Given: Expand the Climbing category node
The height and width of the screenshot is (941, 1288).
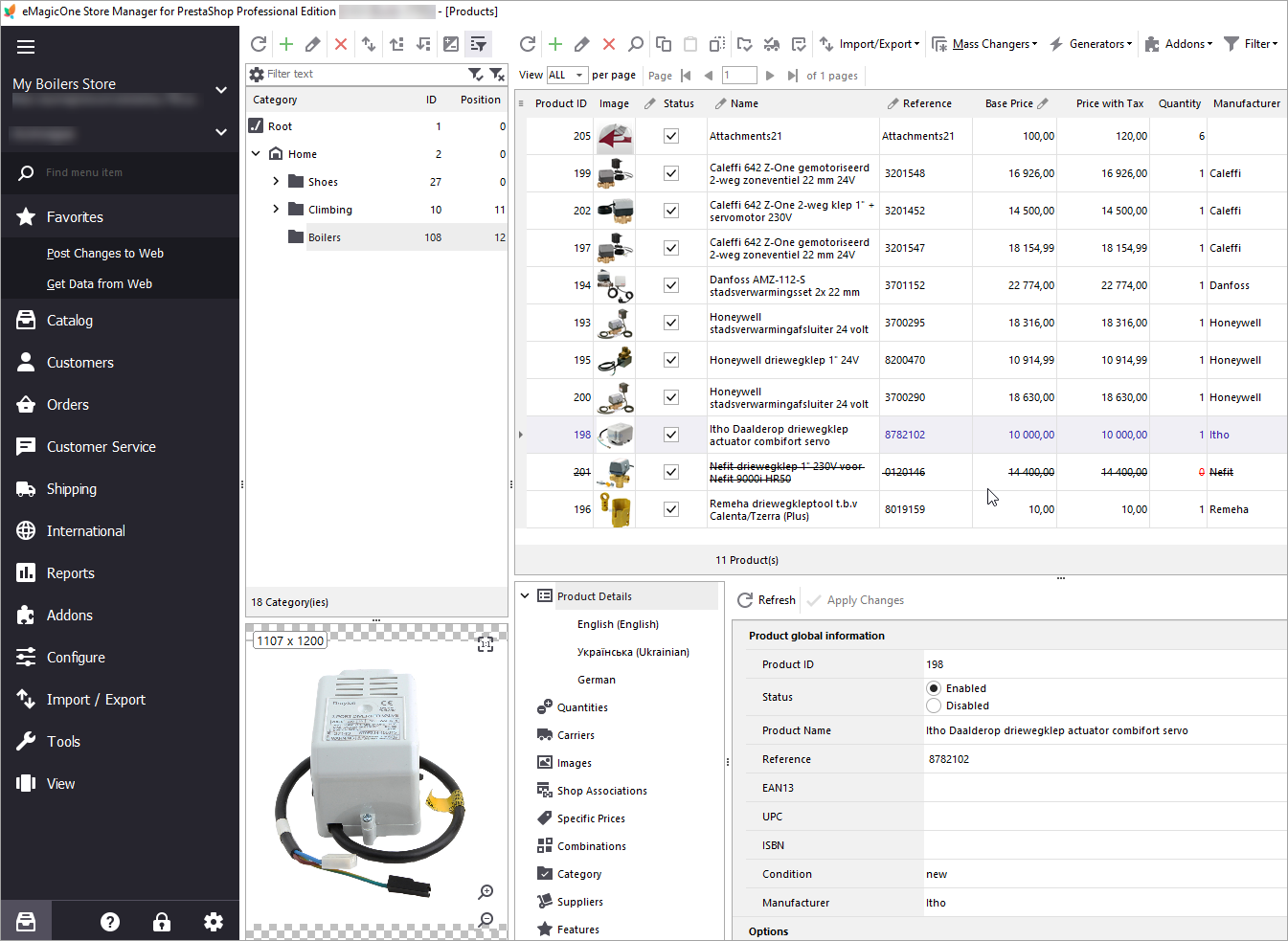Looking at the screenshot, I should pyautogui.click(x=276, y=209).
